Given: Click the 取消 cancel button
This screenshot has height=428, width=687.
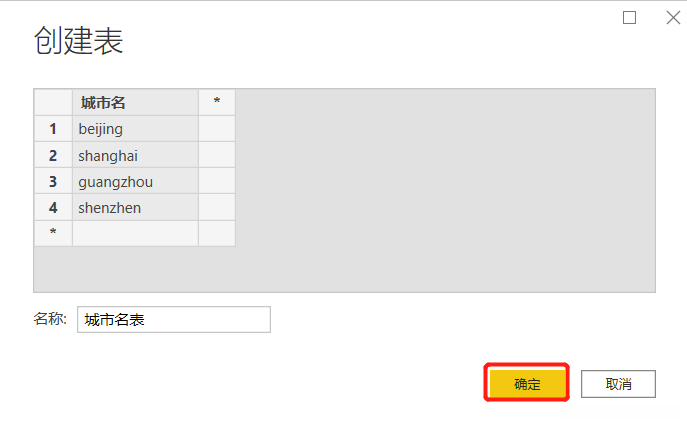Looking at the screenshot, I should coord(618,384).
